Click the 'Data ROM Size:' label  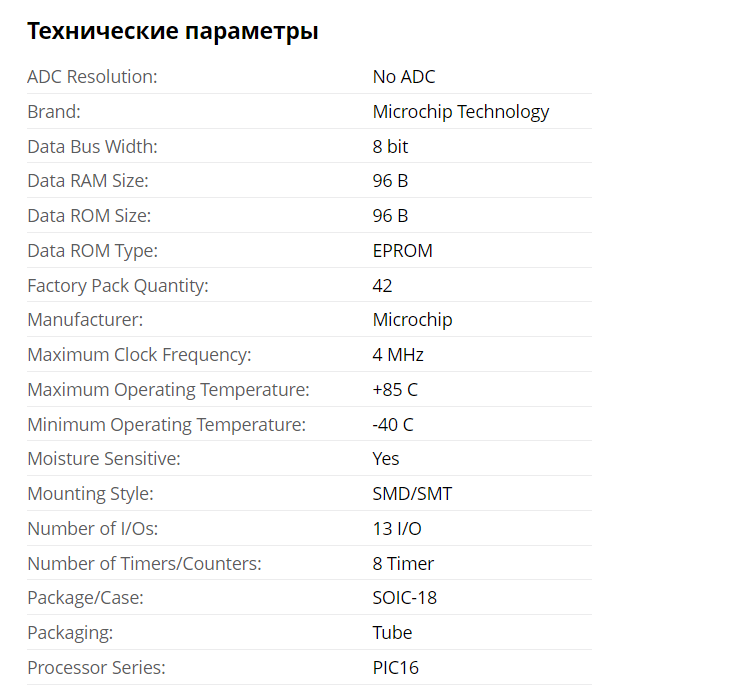[89, 216]
